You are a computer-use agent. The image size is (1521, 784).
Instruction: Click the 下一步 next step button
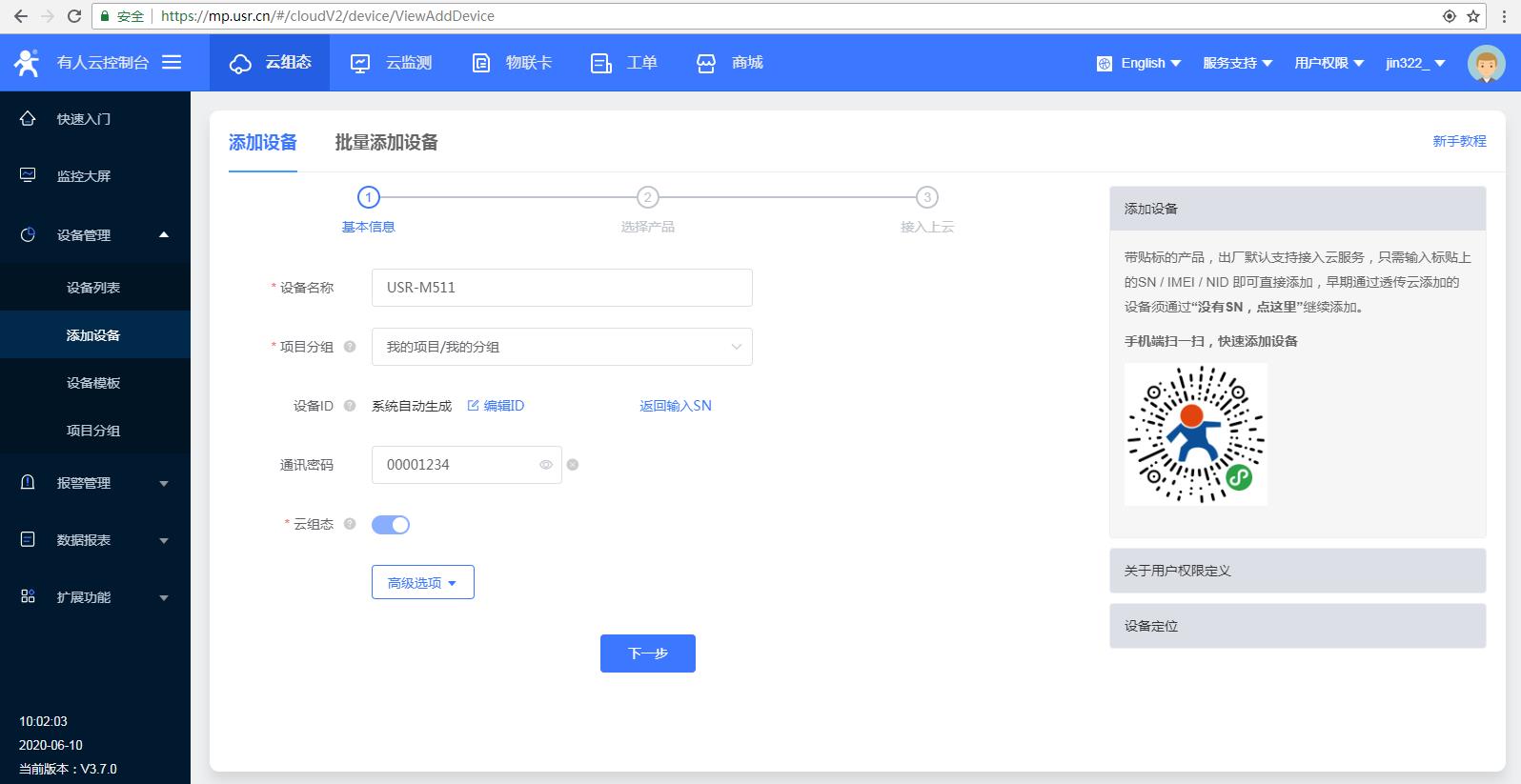tap(647, 653)
